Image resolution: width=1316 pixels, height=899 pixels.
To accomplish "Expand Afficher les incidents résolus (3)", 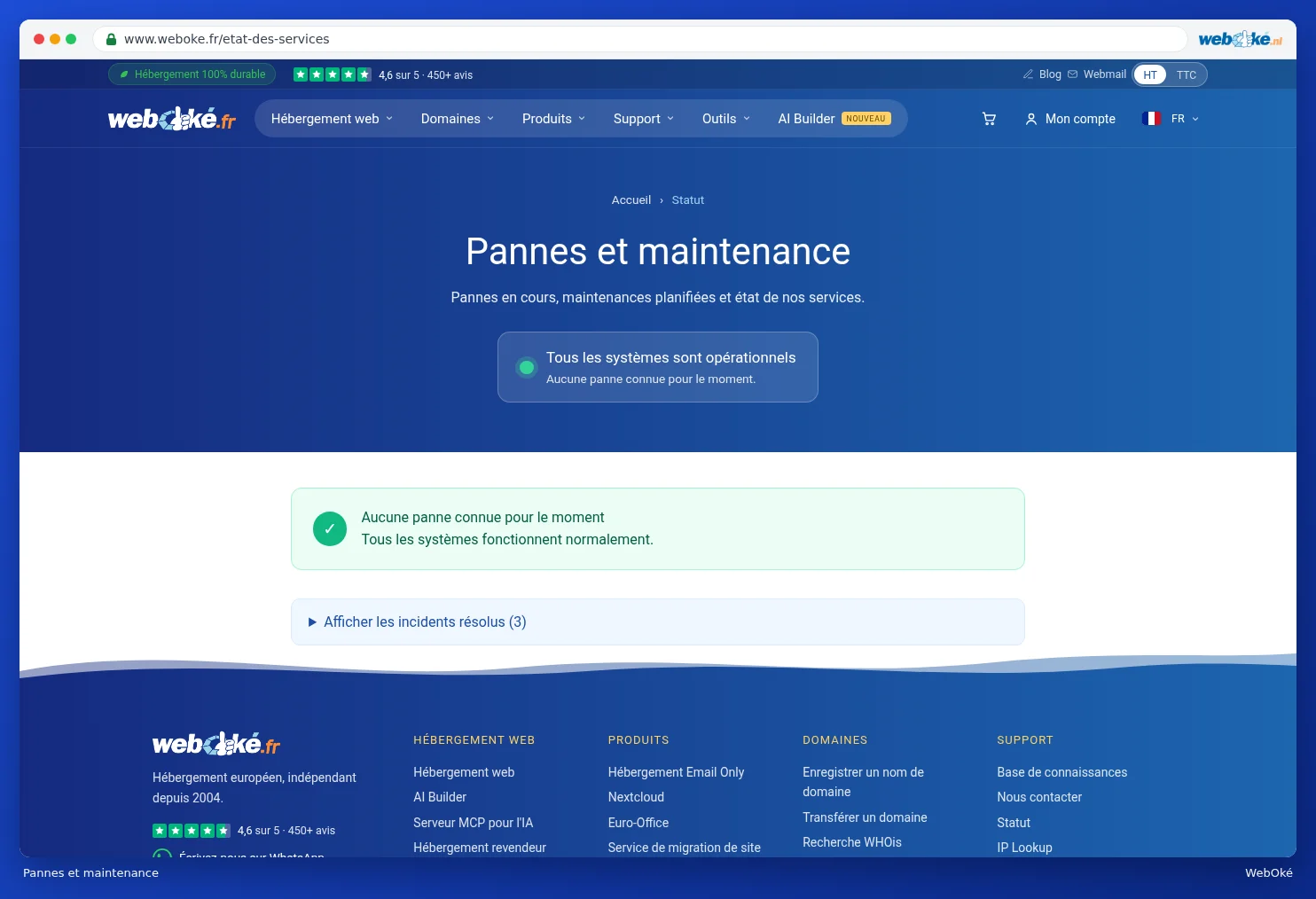I will [x=658, y=622].
